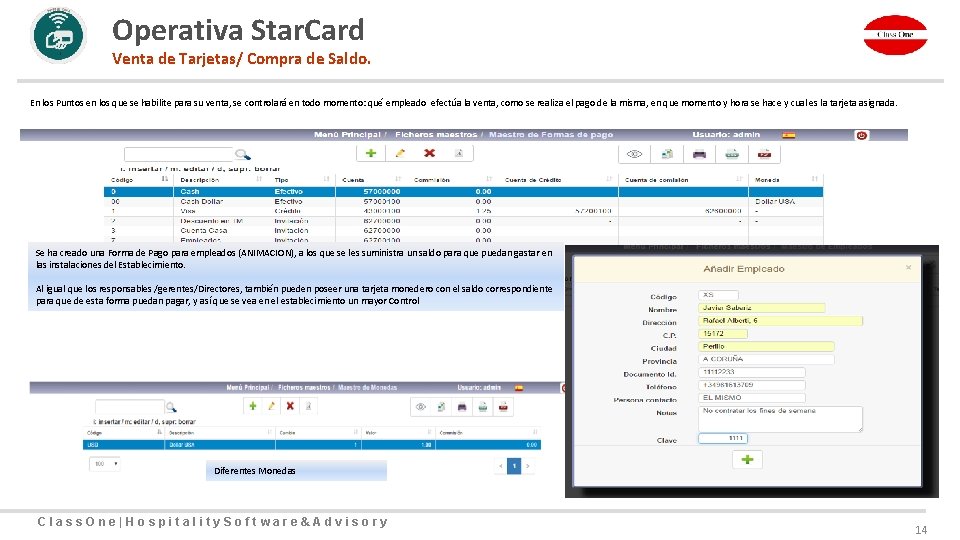Select the Cash Dollar row
Image resolution: width=960 pixels, height=540 pixels.
[x=463, y=201]
